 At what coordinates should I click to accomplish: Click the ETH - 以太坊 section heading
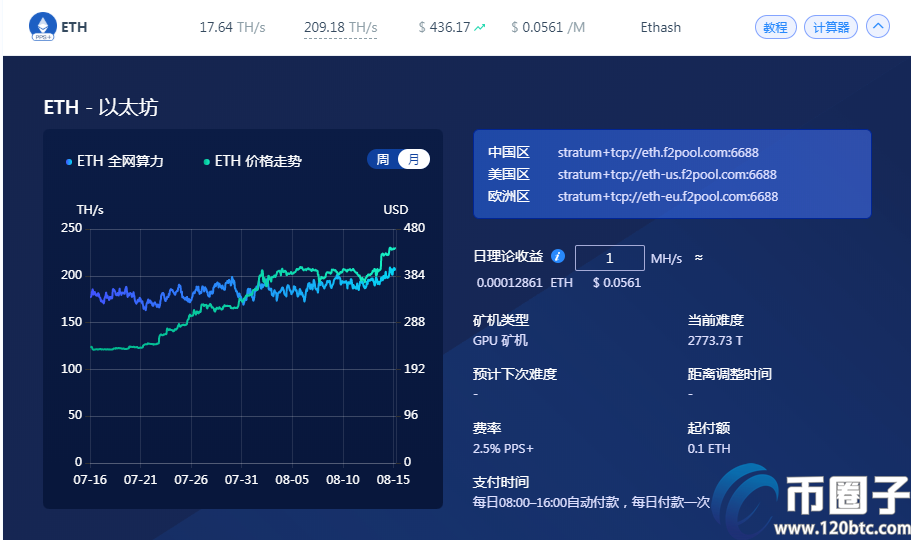[x=101, y=108]
